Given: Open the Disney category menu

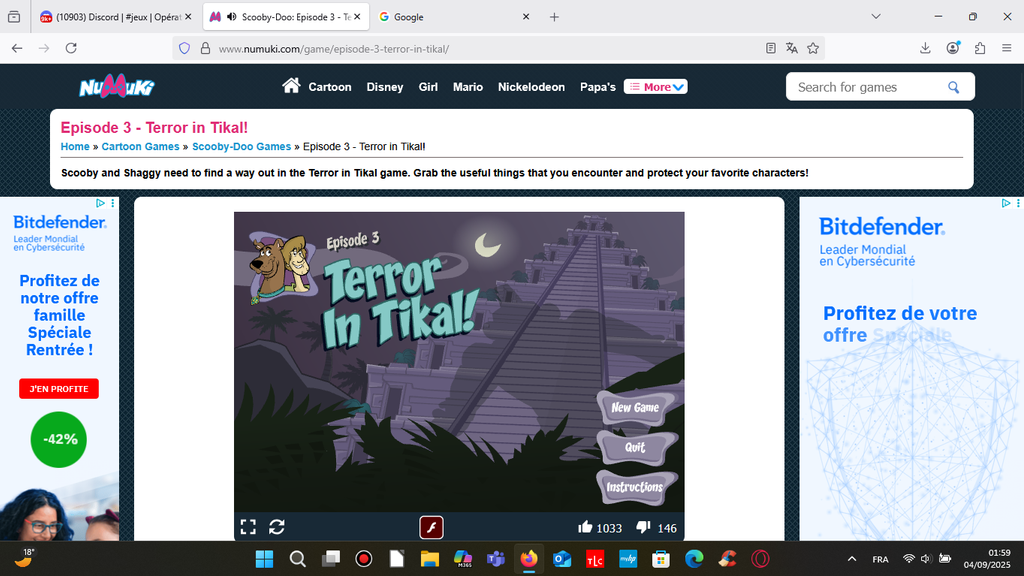Looking at the screenshot, I should click(x=384, y=87).
